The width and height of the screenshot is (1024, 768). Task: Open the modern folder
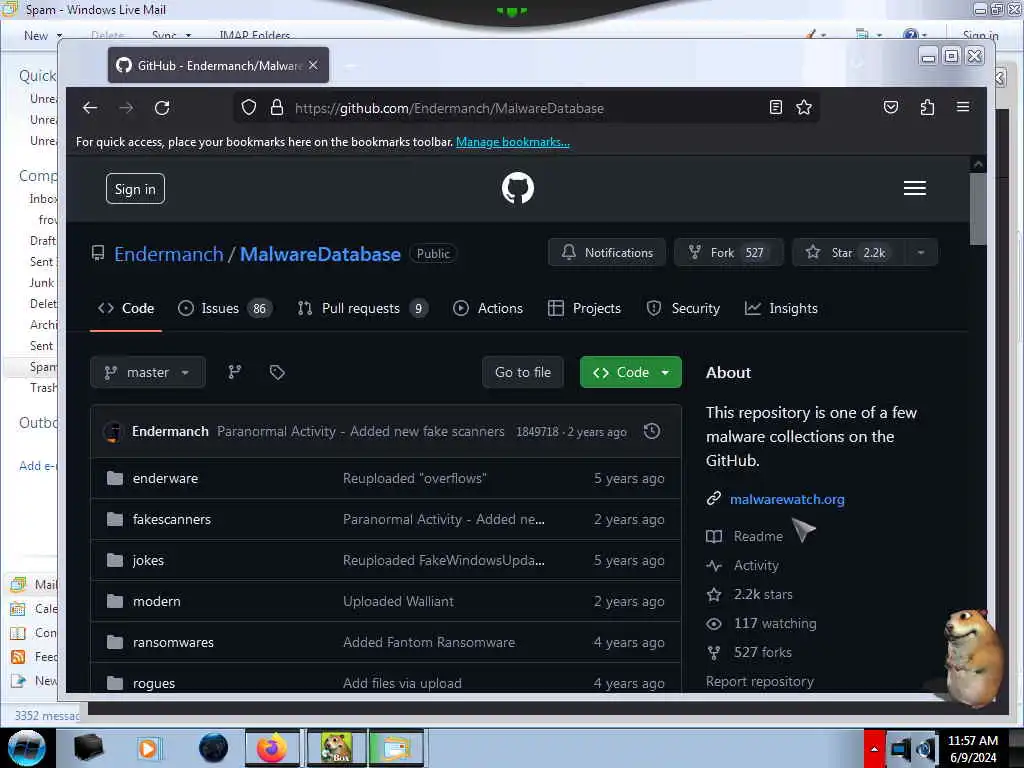tap(157, 601)
